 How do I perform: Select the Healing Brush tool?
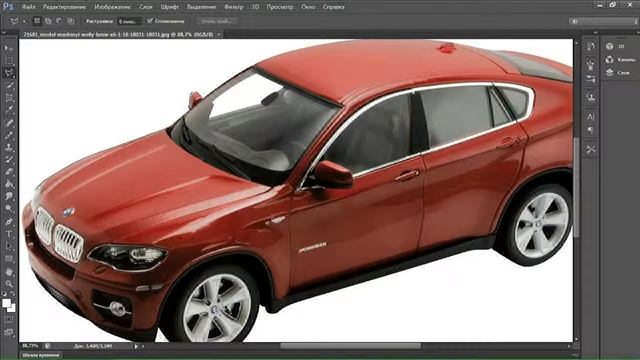pyautogui.click(x=9, y=122)
